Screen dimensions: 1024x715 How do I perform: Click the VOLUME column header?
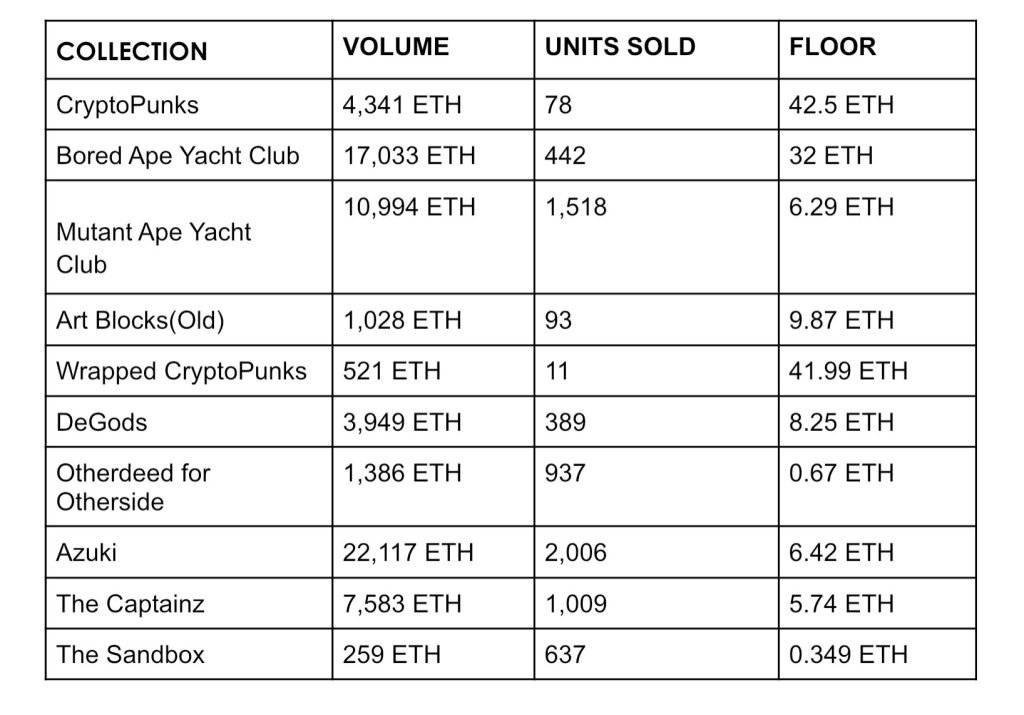point(396,47)
